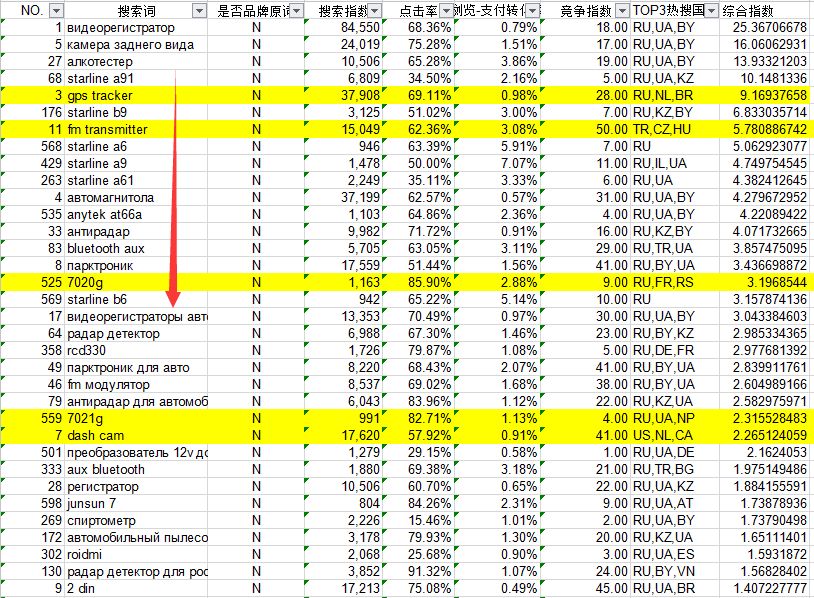This screenshot has height=598, width=814.
Task: Select the highlighted '7021g' cell
Action: pos(136,418)
